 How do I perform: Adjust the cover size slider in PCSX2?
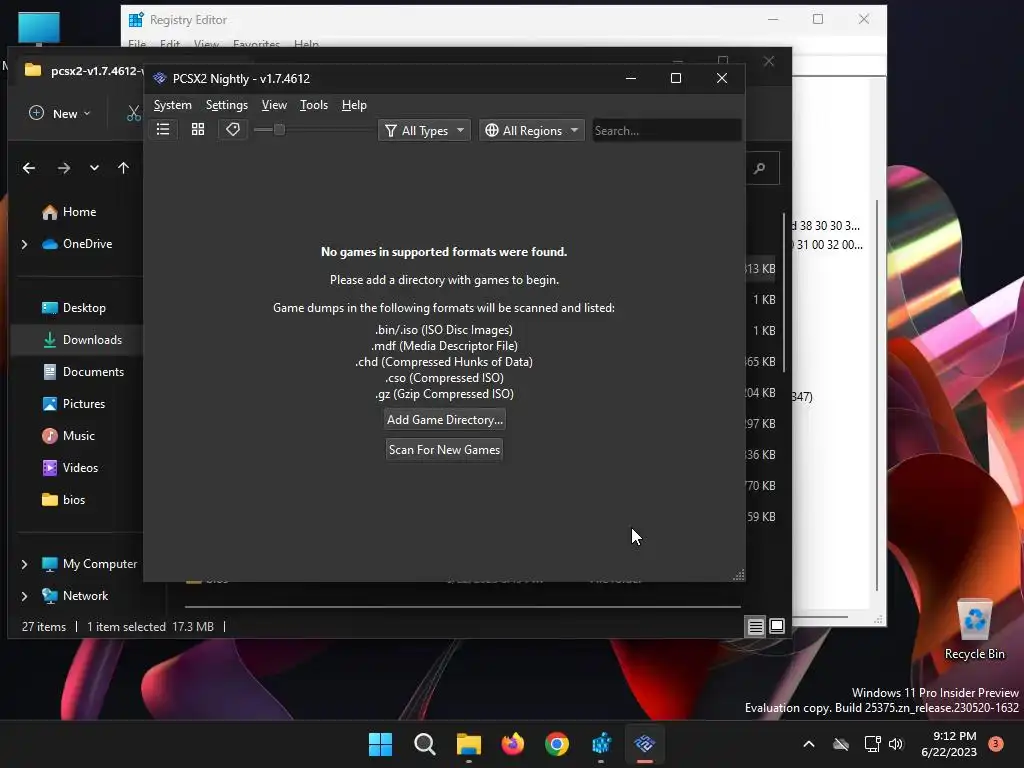click(279, 129)
